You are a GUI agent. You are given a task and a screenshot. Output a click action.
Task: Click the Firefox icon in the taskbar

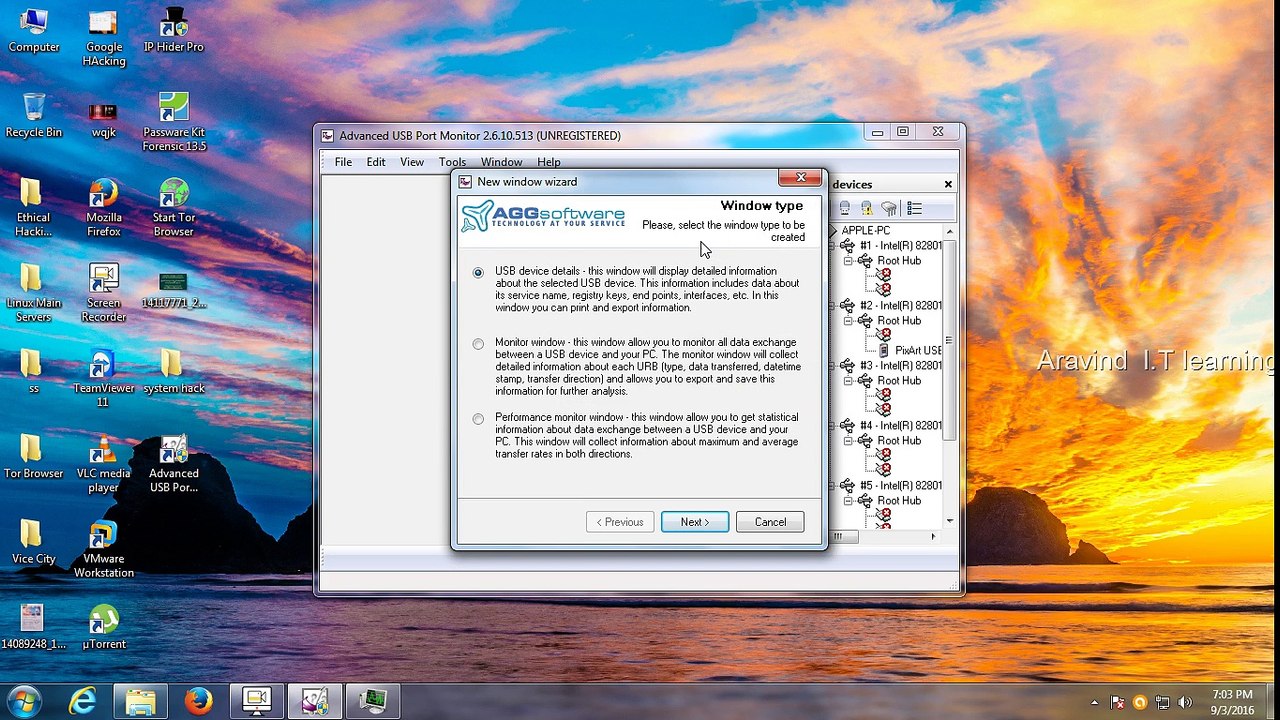(198, 702)
